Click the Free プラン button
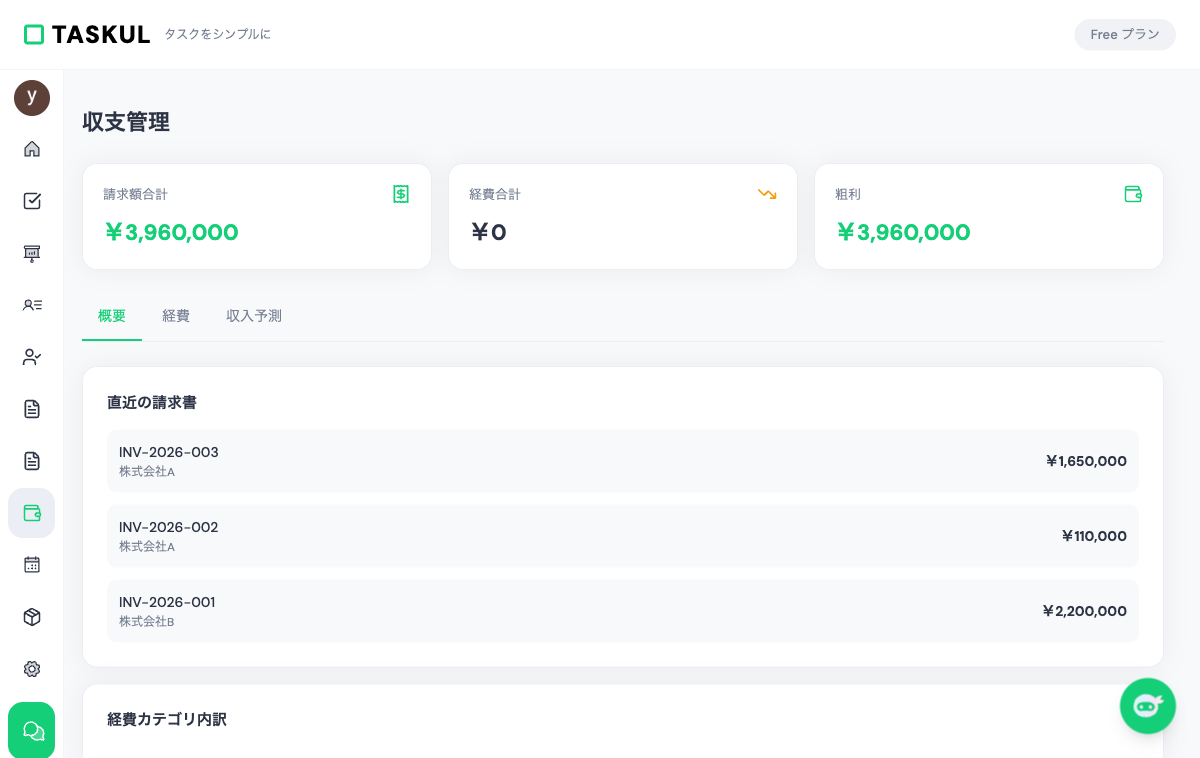 [1125, 35]
